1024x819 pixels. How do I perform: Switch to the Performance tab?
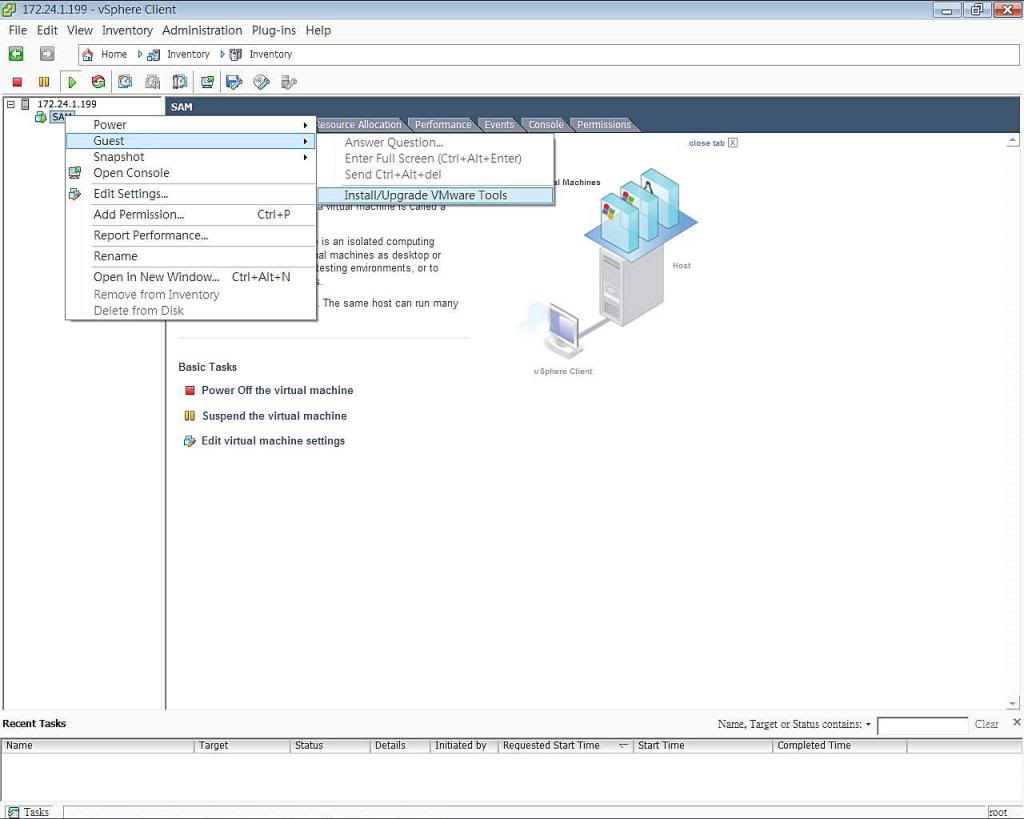click(443, 125)
